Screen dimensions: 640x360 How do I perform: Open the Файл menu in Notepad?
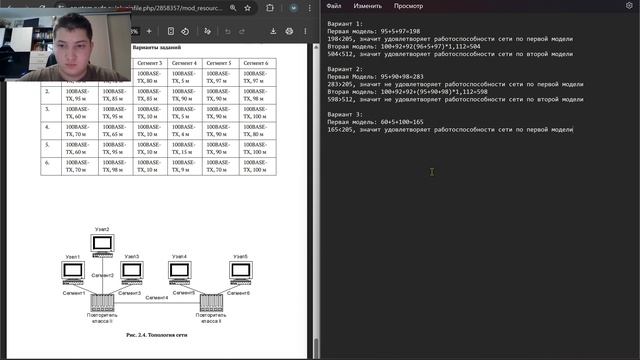(334, 6)
